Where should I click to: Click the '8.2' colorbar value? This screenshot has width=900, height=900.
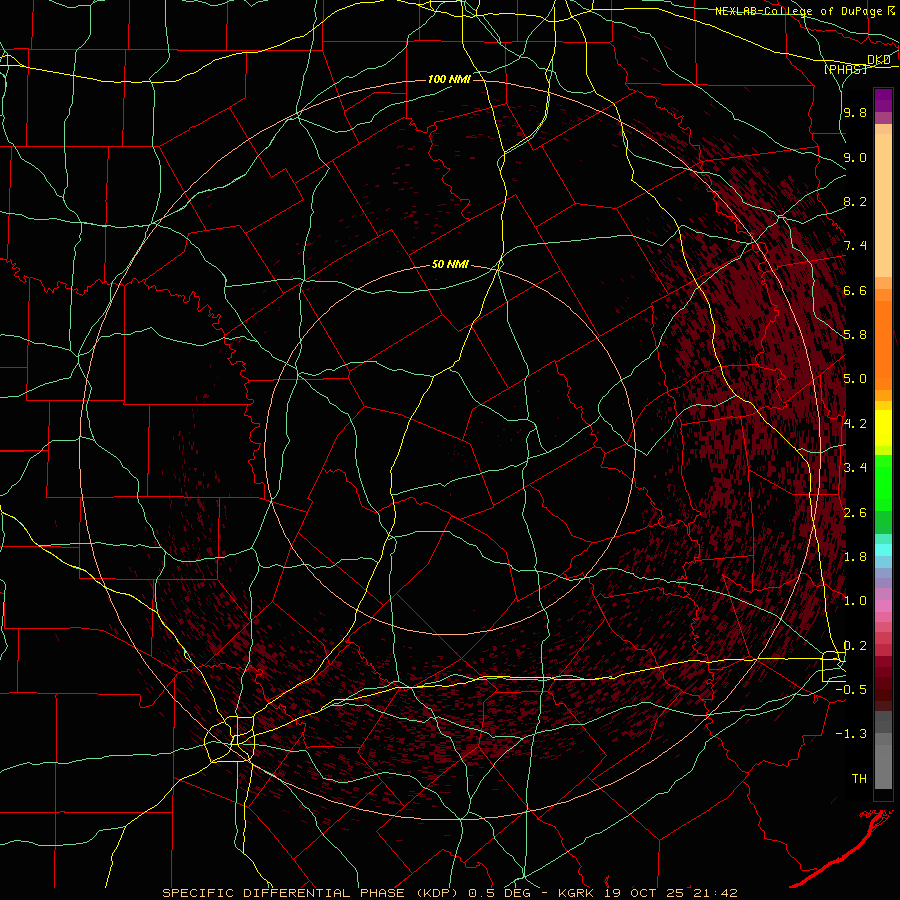(855, 201)
